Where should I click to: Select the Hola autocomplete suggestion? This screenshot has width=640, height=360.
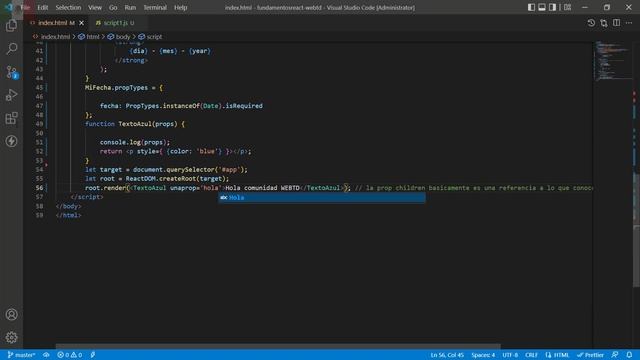tap(322, 198)
